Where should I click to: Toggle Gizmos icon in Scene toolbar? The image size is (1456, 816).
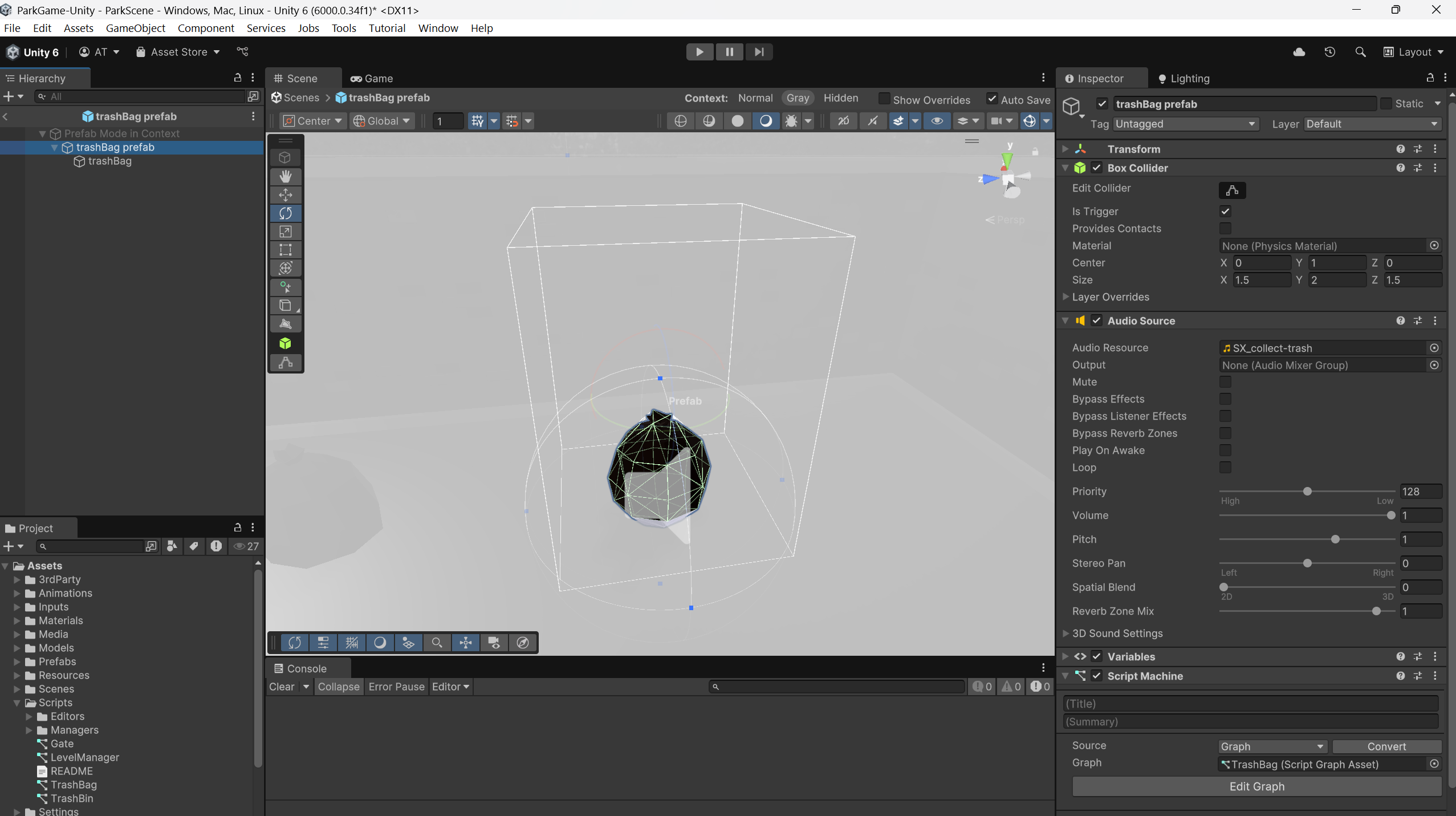pyautogui.click(x=1030, y=121)
